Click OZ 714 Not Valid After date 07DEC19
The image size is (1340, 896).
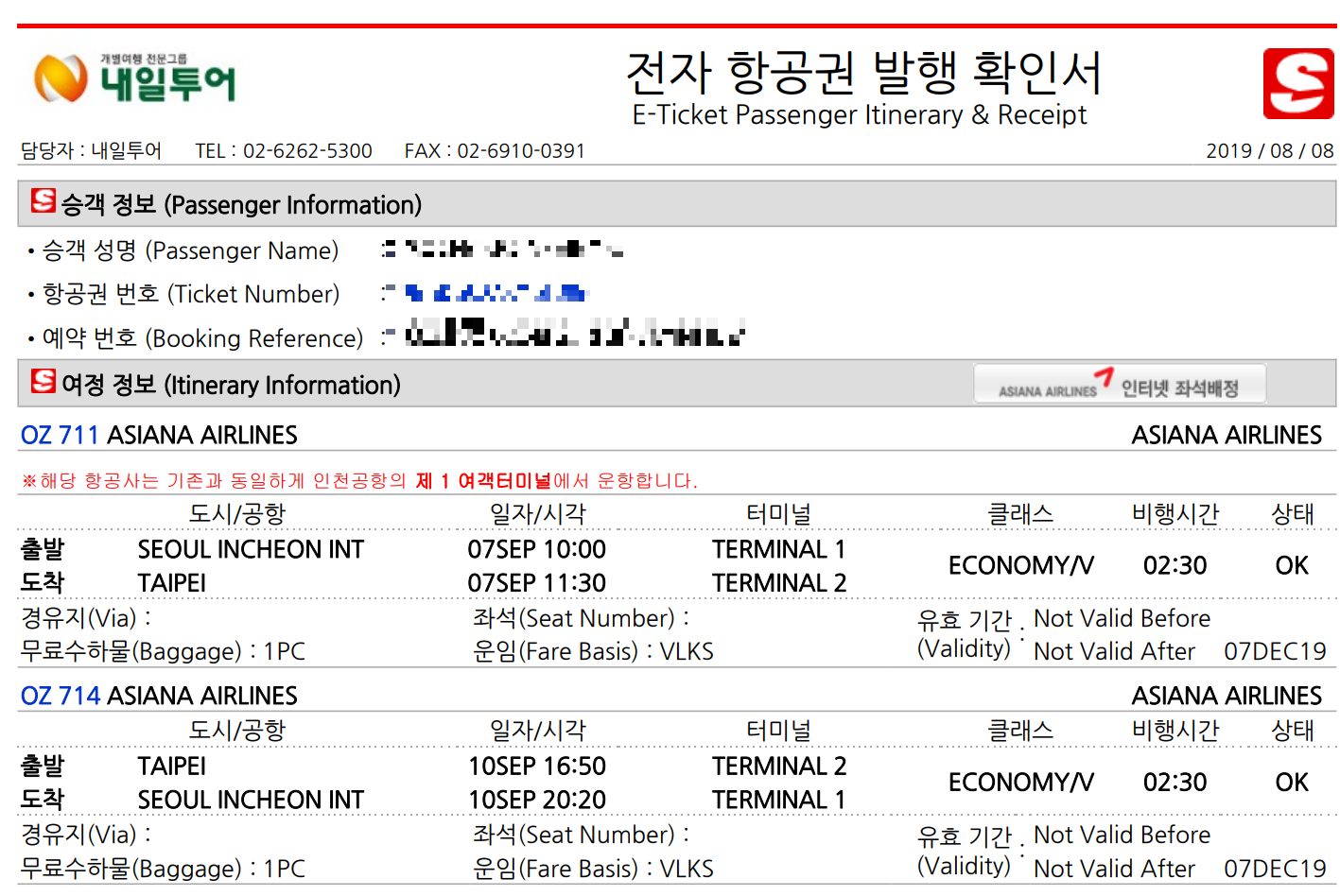(1276, 869)
